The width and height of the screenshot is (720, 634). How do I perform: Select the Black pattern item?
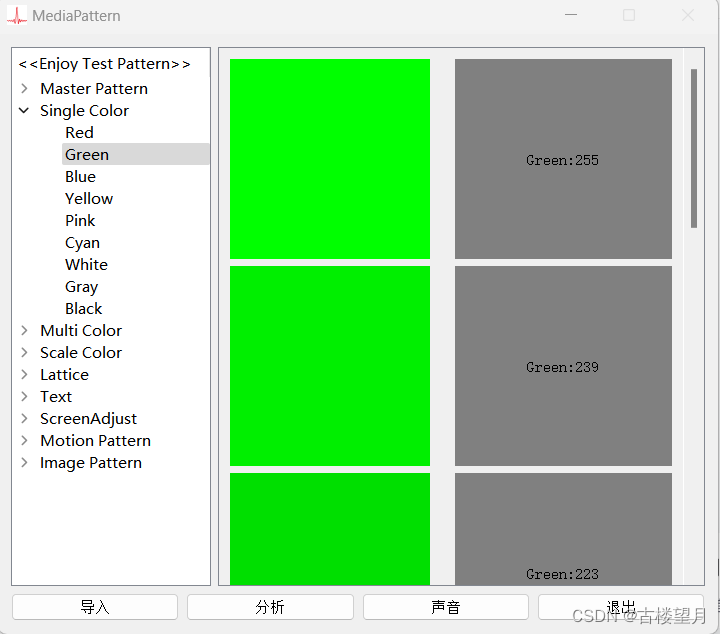[84, 309]
